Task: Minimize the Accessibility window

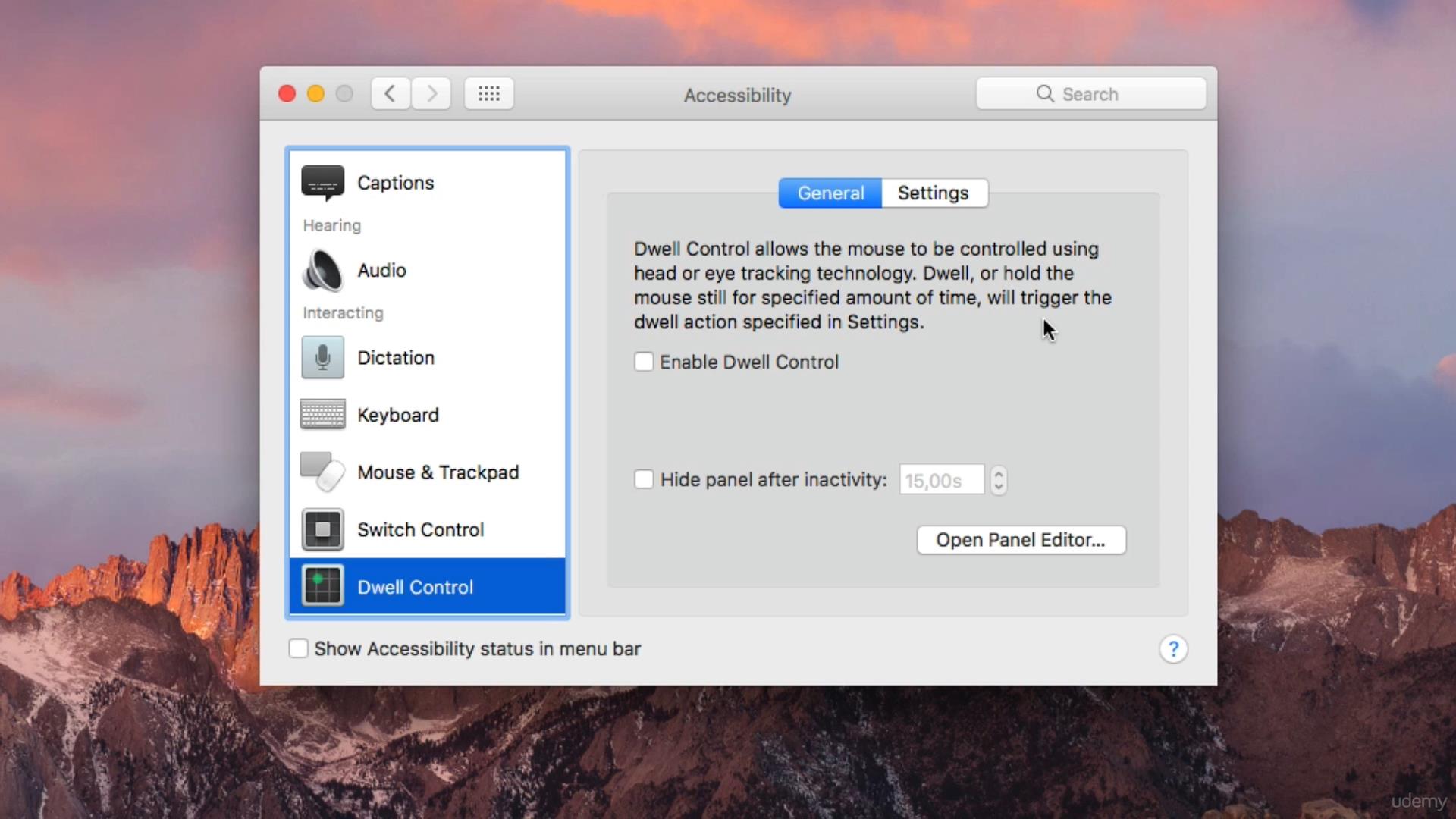Action: pyautogui.click(x=316, y=94)
